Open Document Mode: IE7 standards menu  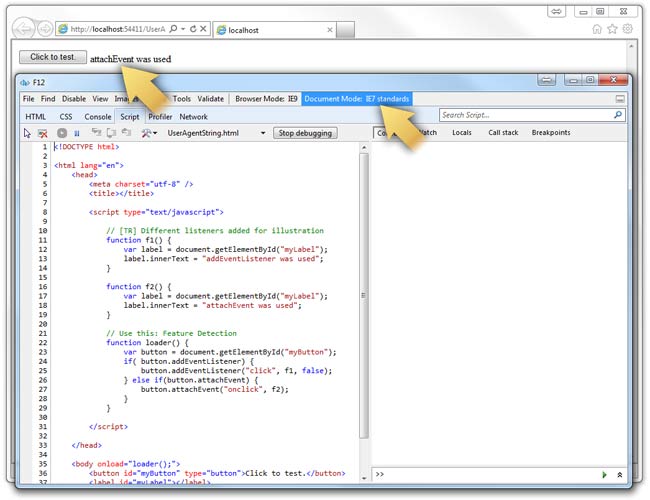357,99
